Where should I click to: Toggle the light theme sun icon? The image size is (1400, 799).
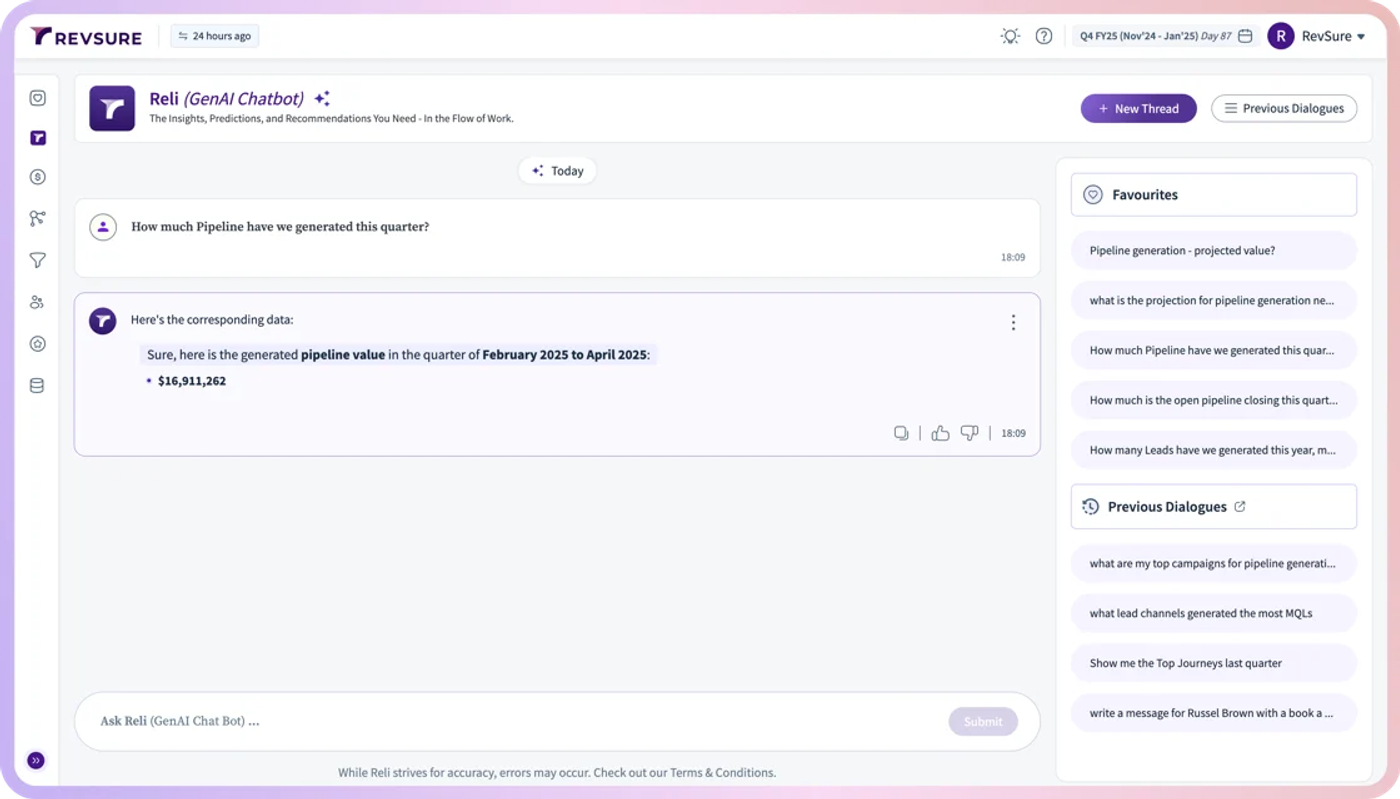(x=1010, y=36)
